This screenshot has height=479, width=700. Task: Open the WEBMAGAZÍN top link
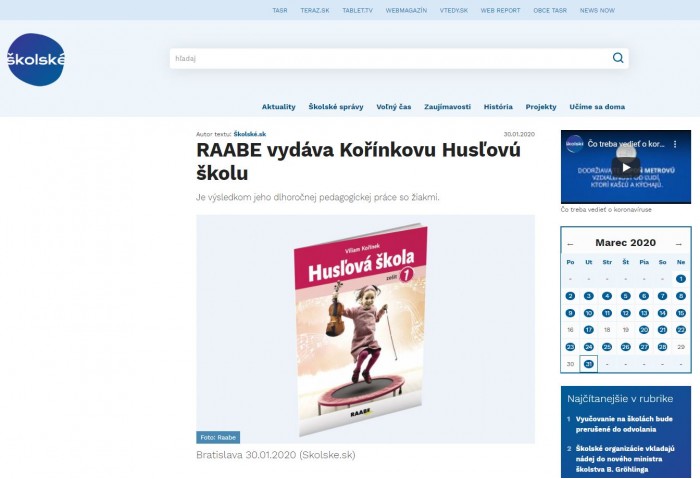coord(406,10)
